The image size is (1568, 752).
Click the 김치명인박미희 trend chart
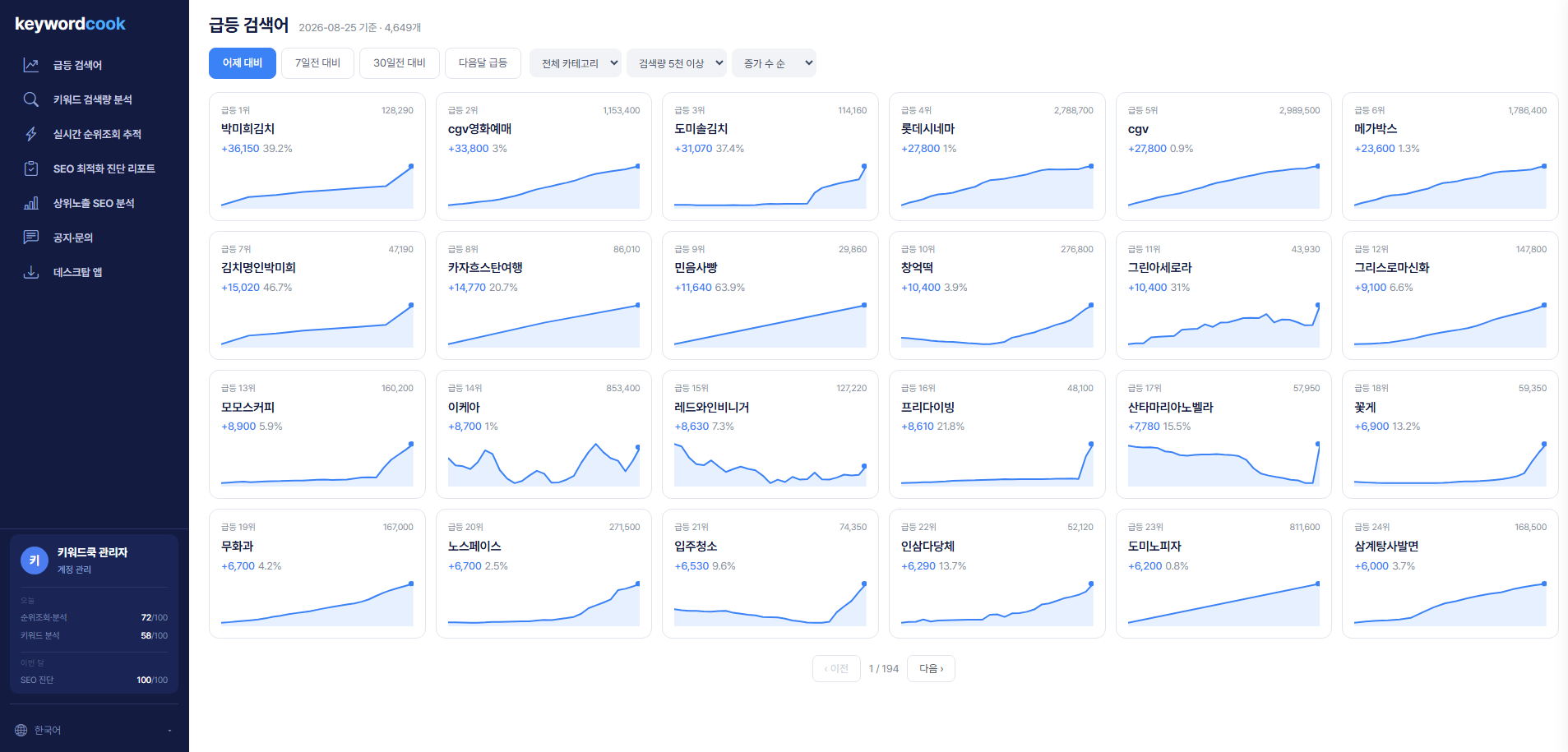point(317,325)
